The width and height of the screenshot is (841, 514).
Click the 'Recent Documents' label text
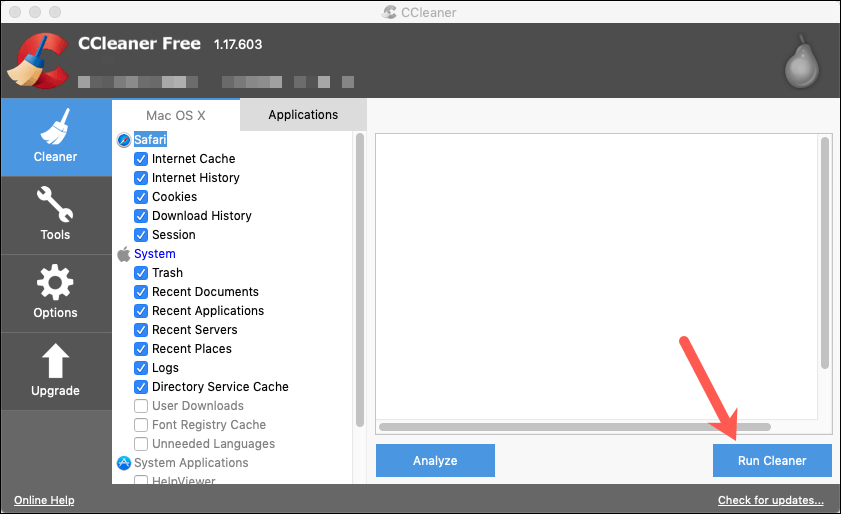205,292
